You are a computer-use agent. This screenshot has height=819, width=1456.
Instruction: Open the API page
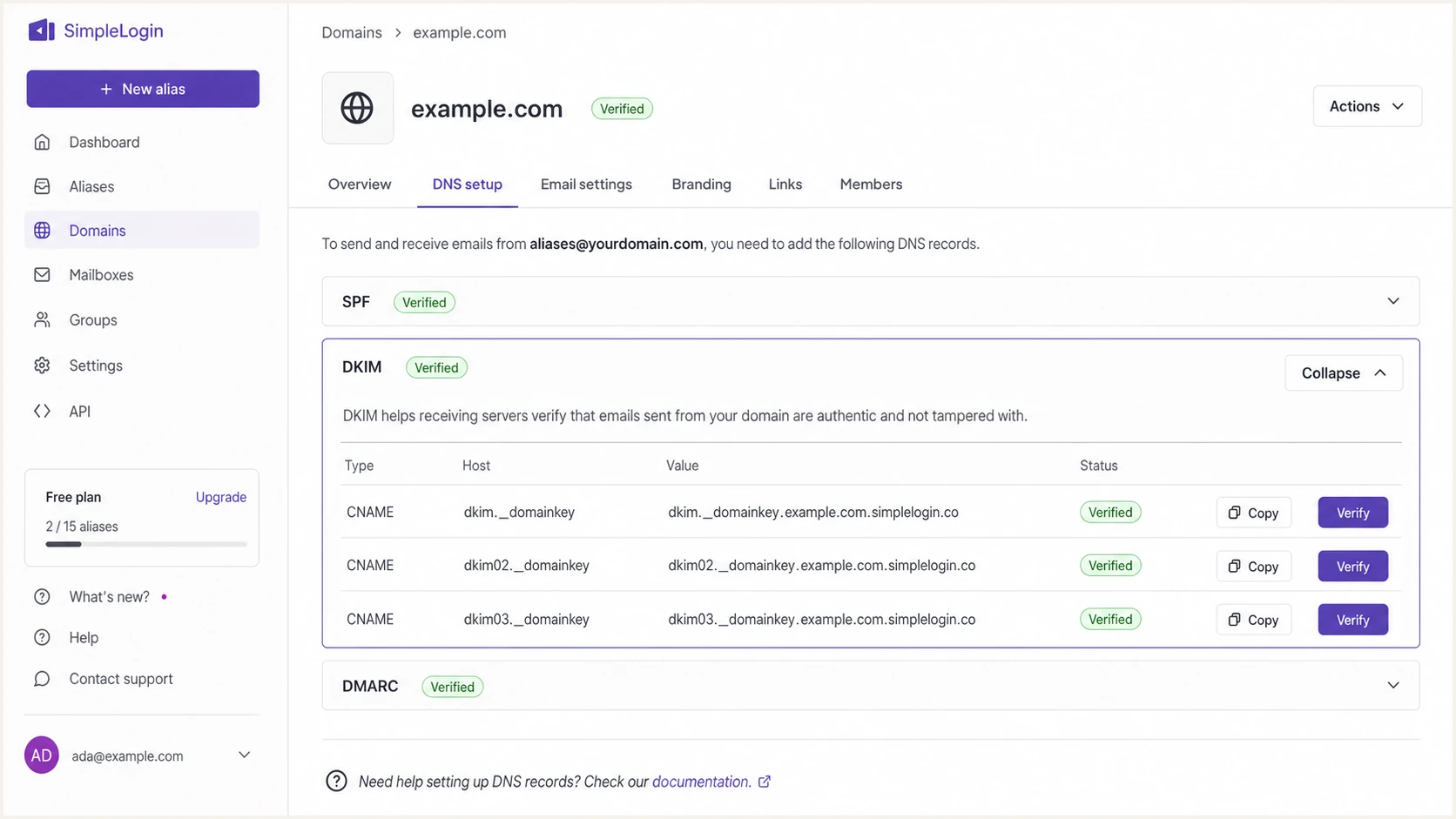(x=142, y=411)
